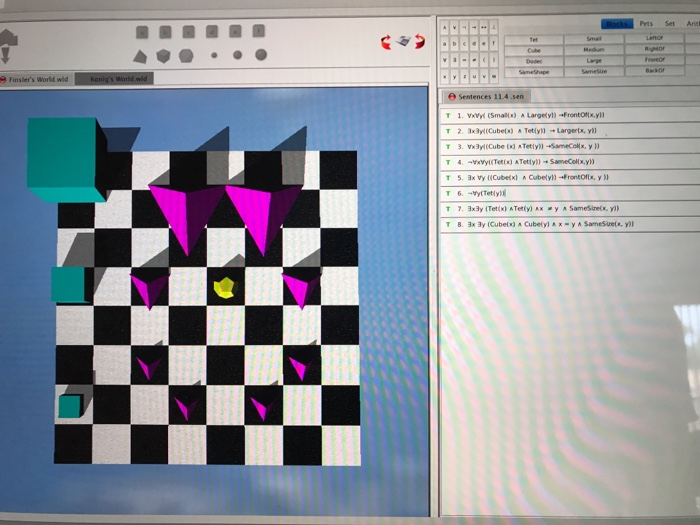Toggle name label c for the selected block
The height and width of the screenshot is (525, 700).
click(188, 32)
